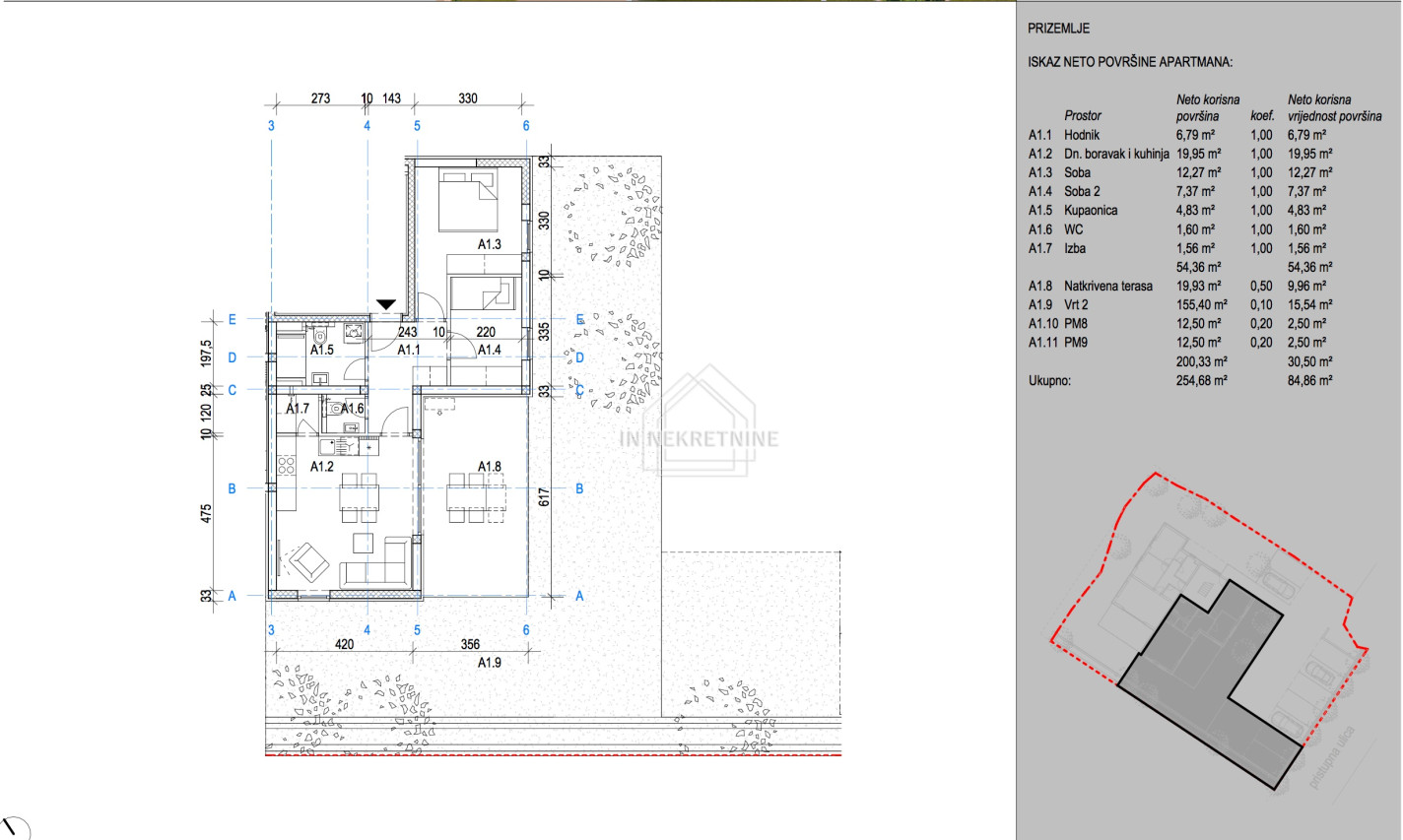Click the PRIZEMLJE heading text
The width and height of the screenshot is (1403, 840).
pyautogui.click(x=1058, y=29)
